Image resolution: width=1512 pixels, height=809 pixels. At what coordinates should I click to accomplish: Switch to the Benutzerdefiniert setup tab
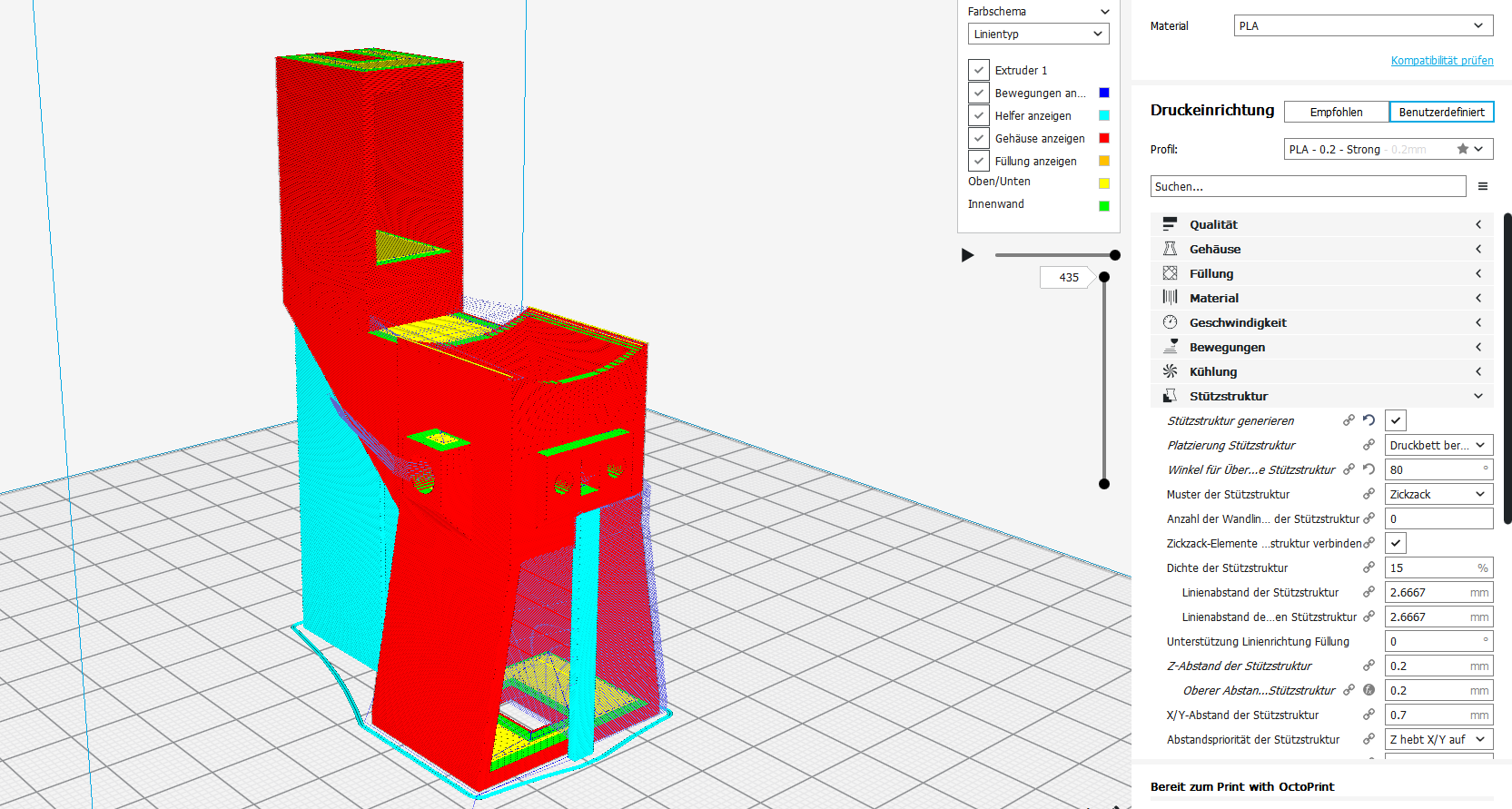click(1441, 112)
